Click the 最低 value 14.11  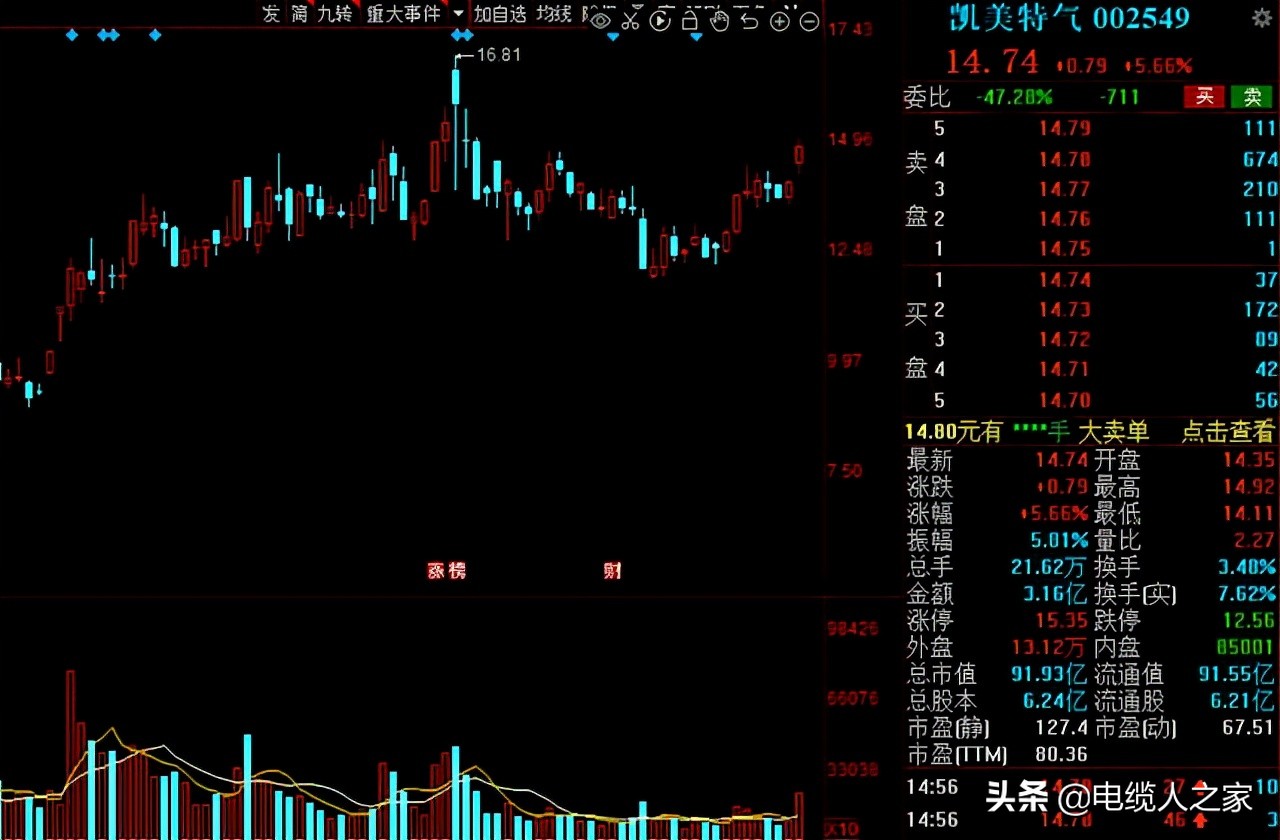coord(1249,515)
